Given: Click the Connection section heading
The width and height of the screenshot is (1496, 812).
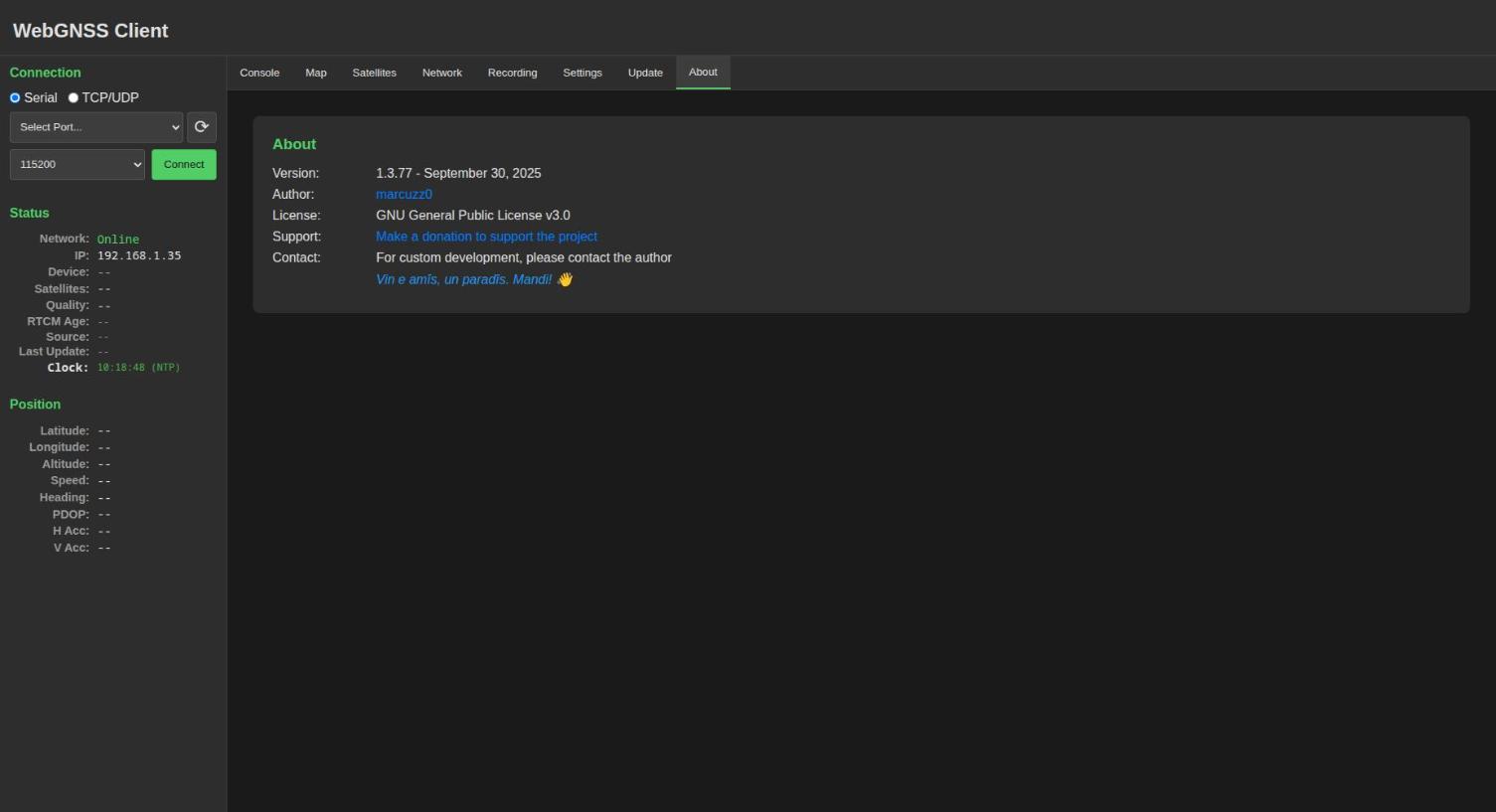Looking at the screenshot, I should 45,73.
